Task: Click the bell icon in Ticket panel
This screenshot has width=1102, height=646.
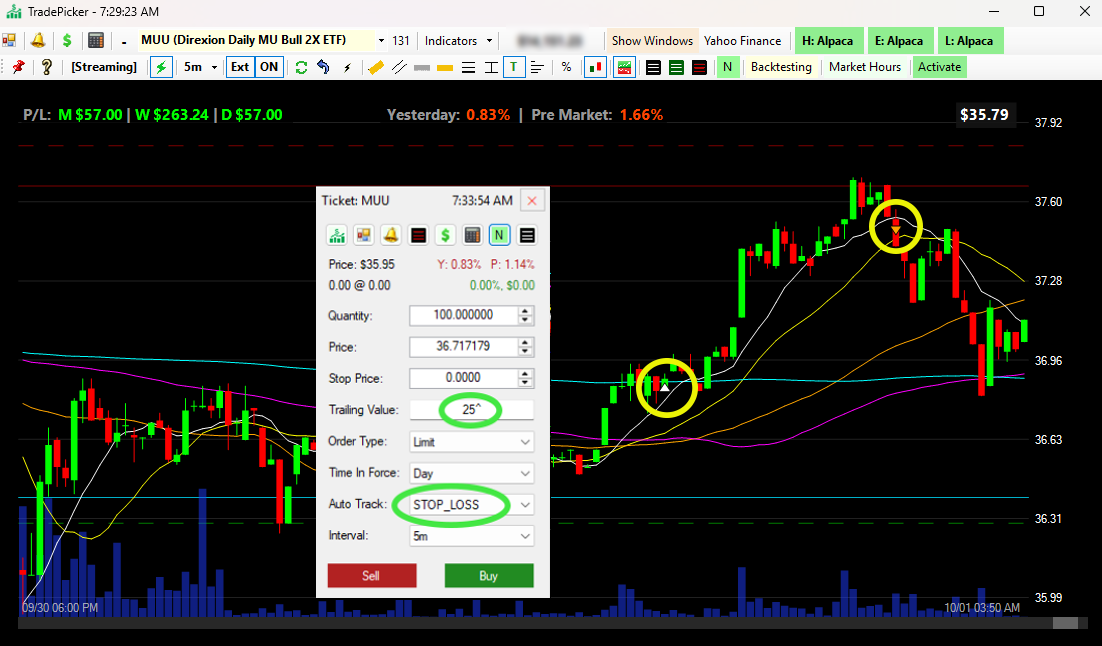Action: click(x=391, y=235)
